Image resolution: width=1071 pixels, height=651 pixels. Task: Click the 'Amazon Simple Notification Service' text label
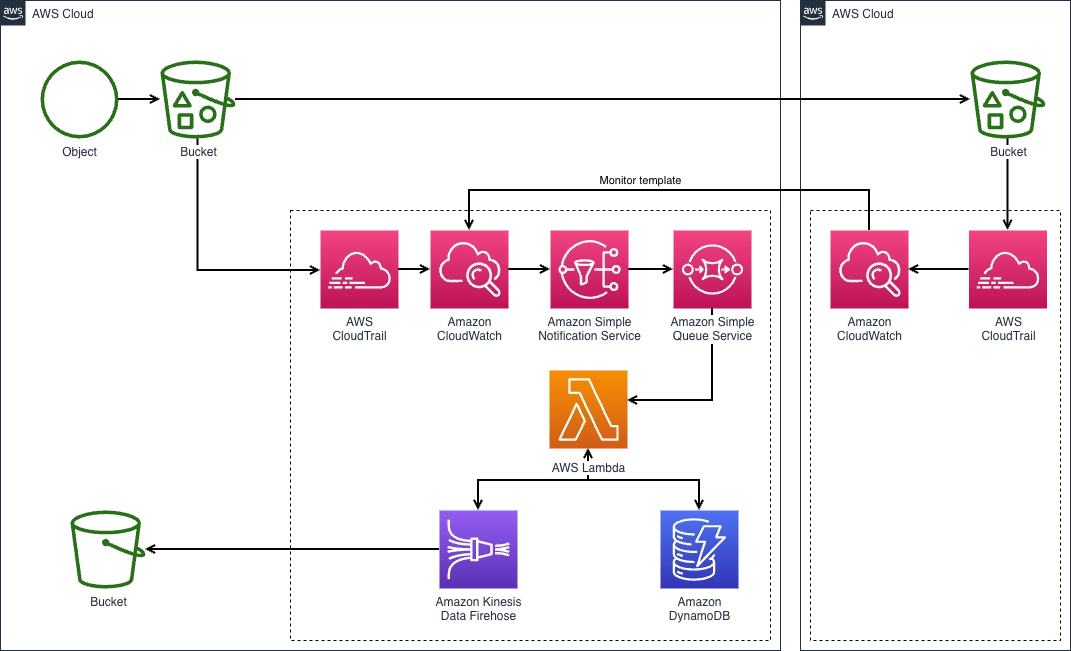589,329
